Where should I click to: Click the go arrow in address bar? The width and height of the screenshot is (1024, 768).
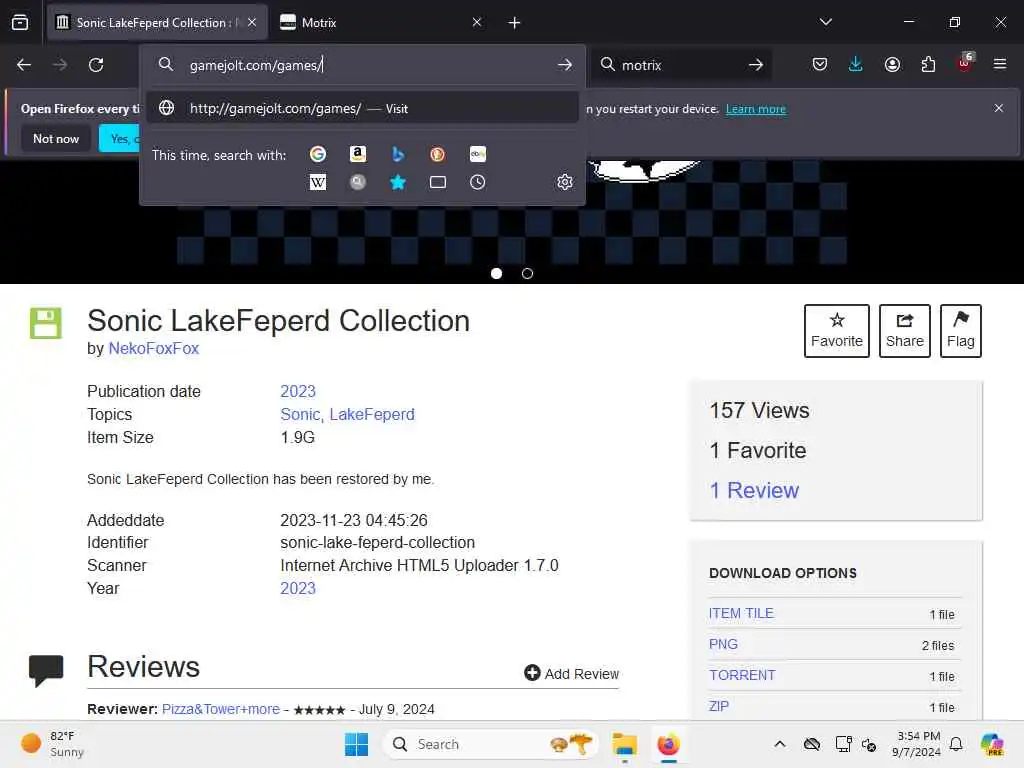(x=565, y=65)
